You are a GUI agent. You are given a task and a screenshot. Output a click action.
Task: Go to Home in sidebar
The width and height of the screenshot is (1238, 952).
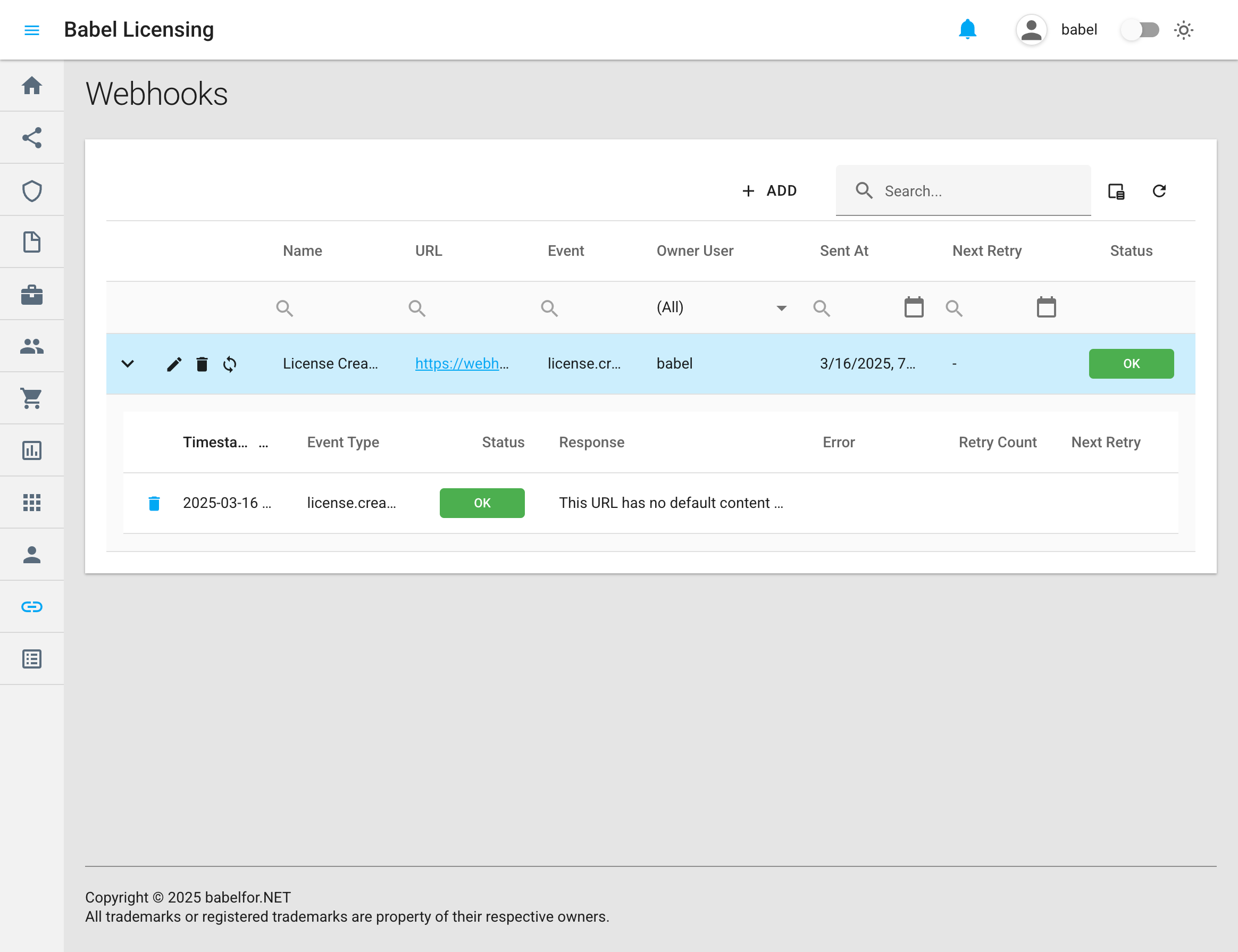pos(32,86)
